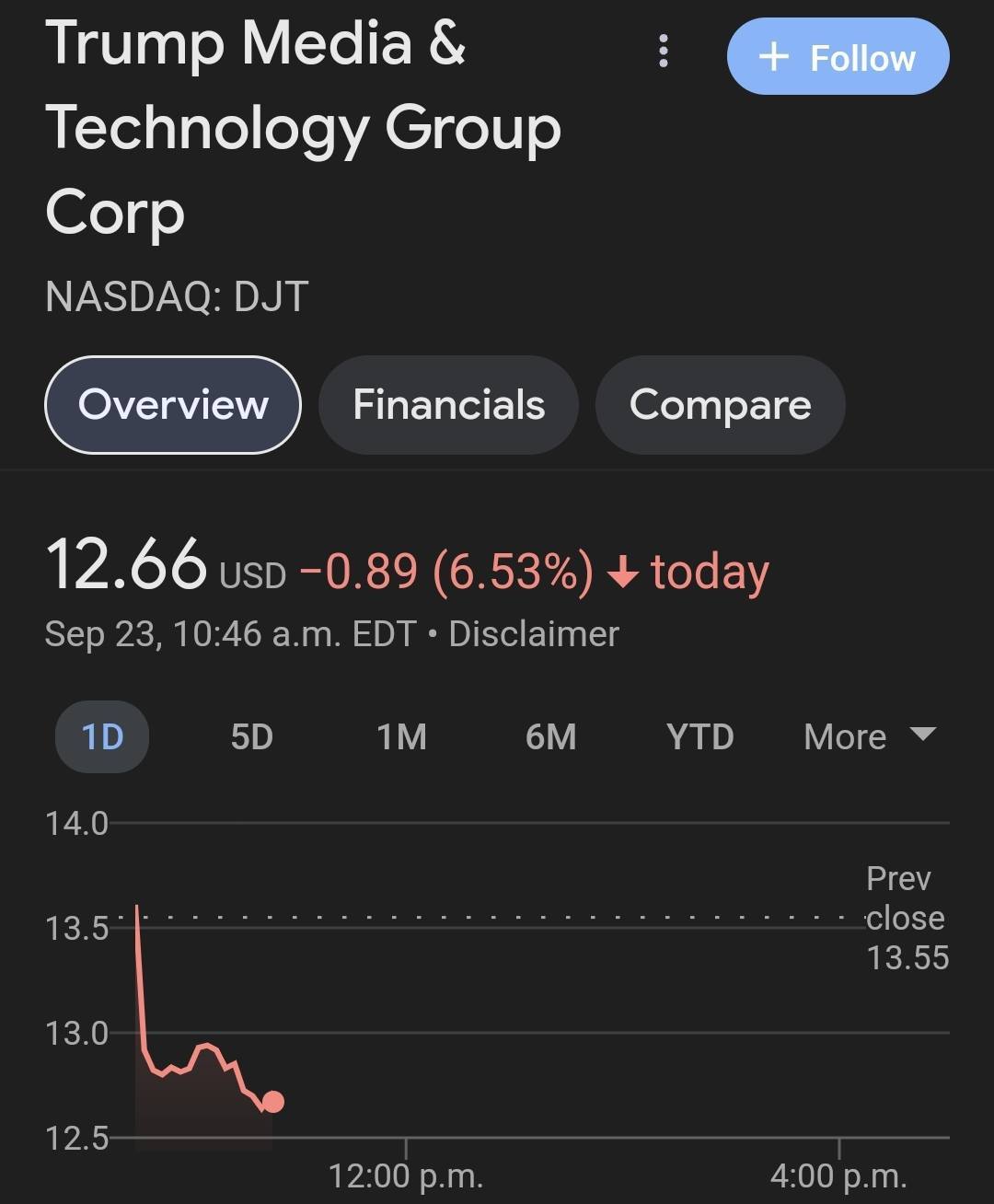Switch chart to 1M range

point(401,736)
